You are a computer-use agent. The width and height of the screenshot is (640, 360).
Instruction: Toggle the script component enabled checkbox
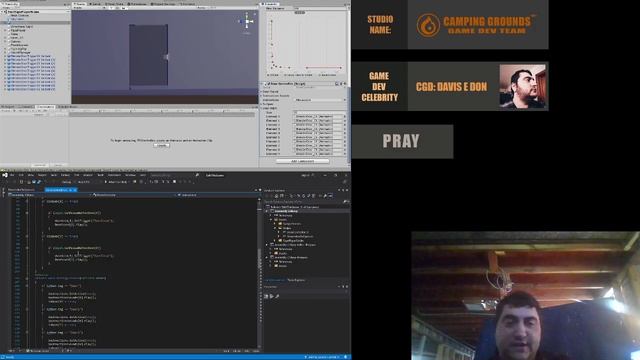click(x=269, y=84)
